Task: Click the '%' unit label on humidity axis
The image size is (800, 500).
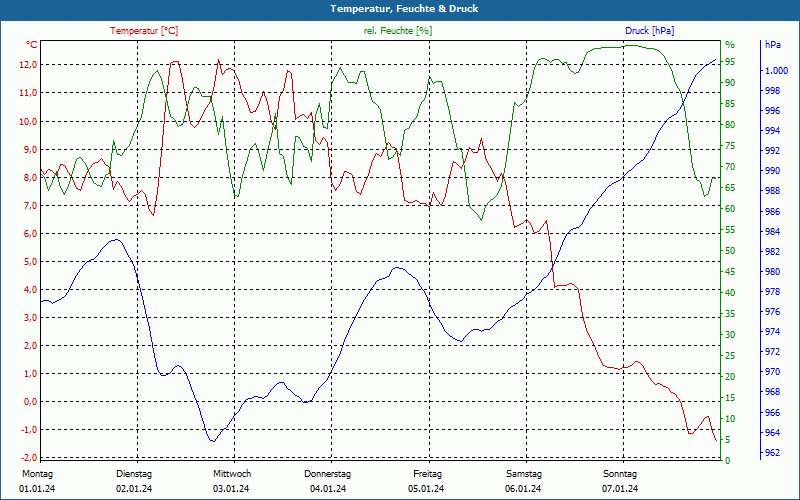Action: click(x=731, y=45)
